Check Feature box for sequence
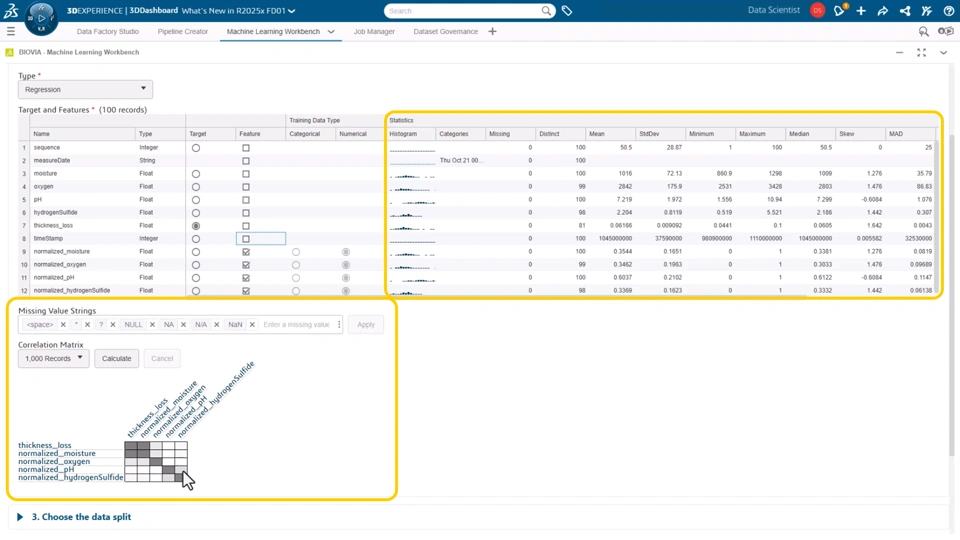 coord(246,148)
